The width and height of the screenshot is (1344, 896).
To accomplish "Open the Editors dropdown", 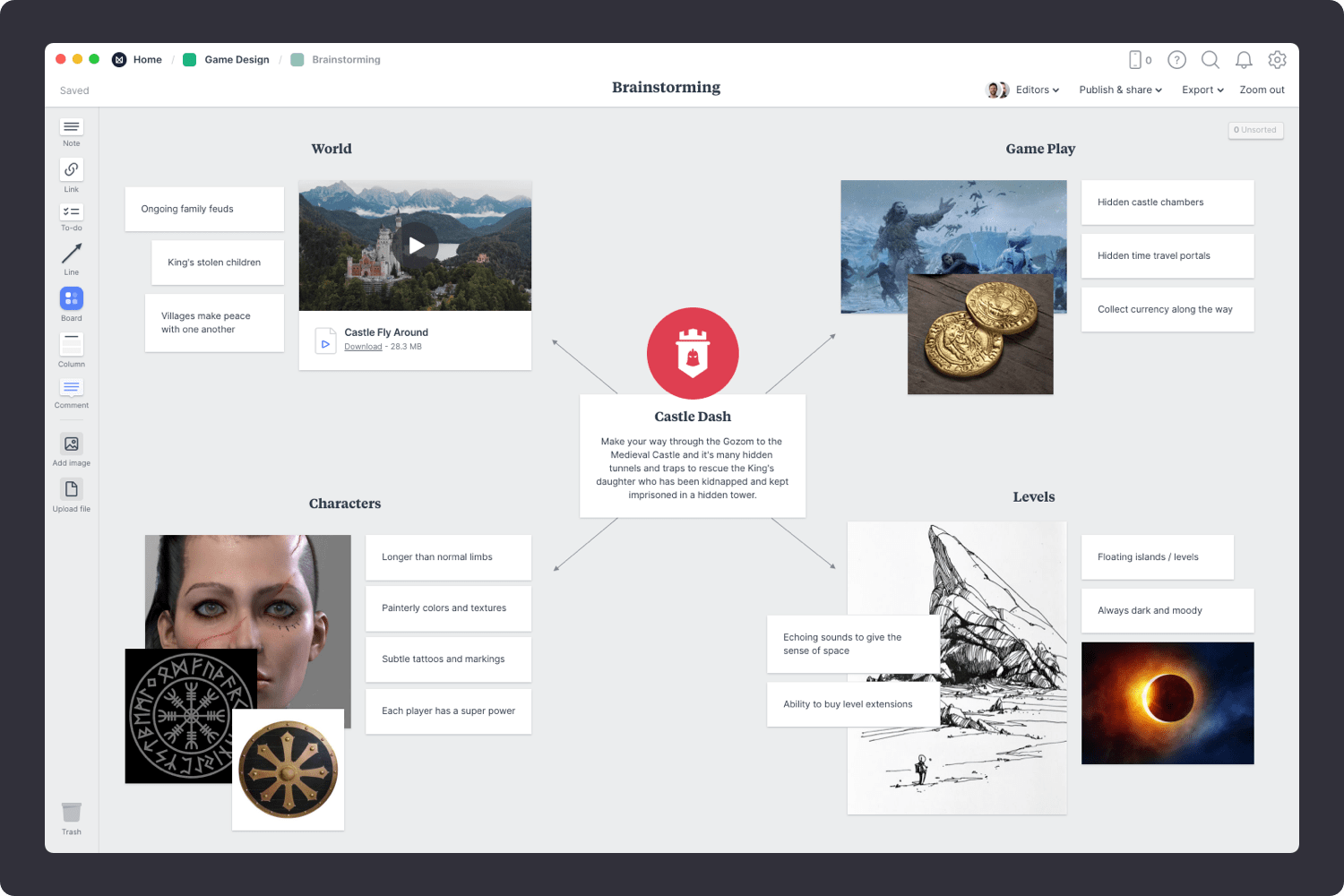I will point(1036,90).
